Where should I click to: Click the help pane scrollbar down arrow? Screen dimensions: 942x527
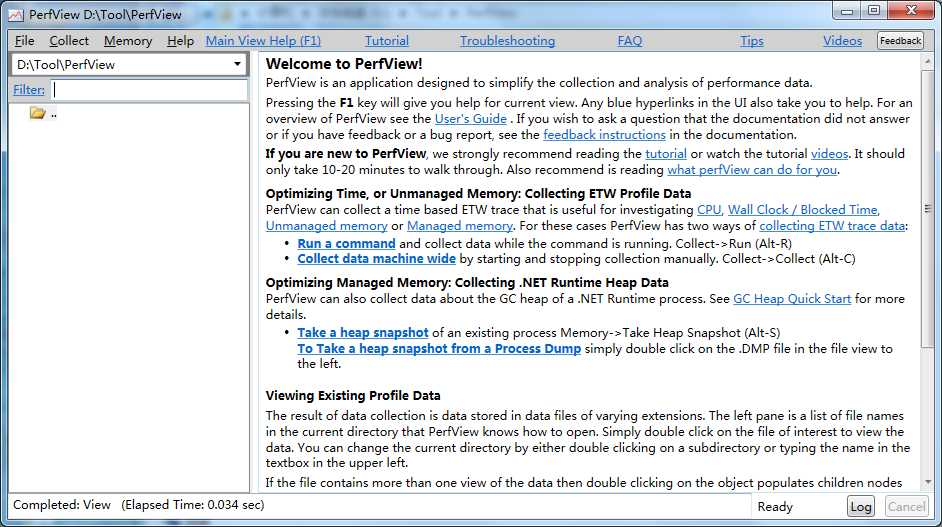928,482
